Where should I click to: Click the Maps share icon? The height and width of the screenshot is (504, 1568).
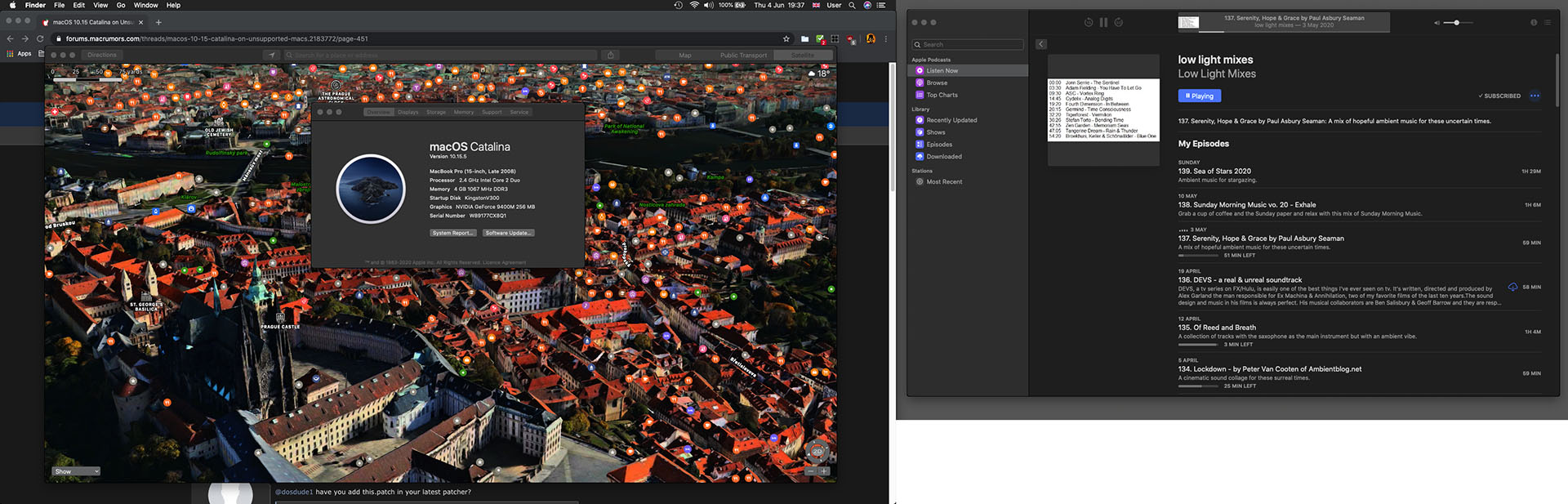click(610, 55)
